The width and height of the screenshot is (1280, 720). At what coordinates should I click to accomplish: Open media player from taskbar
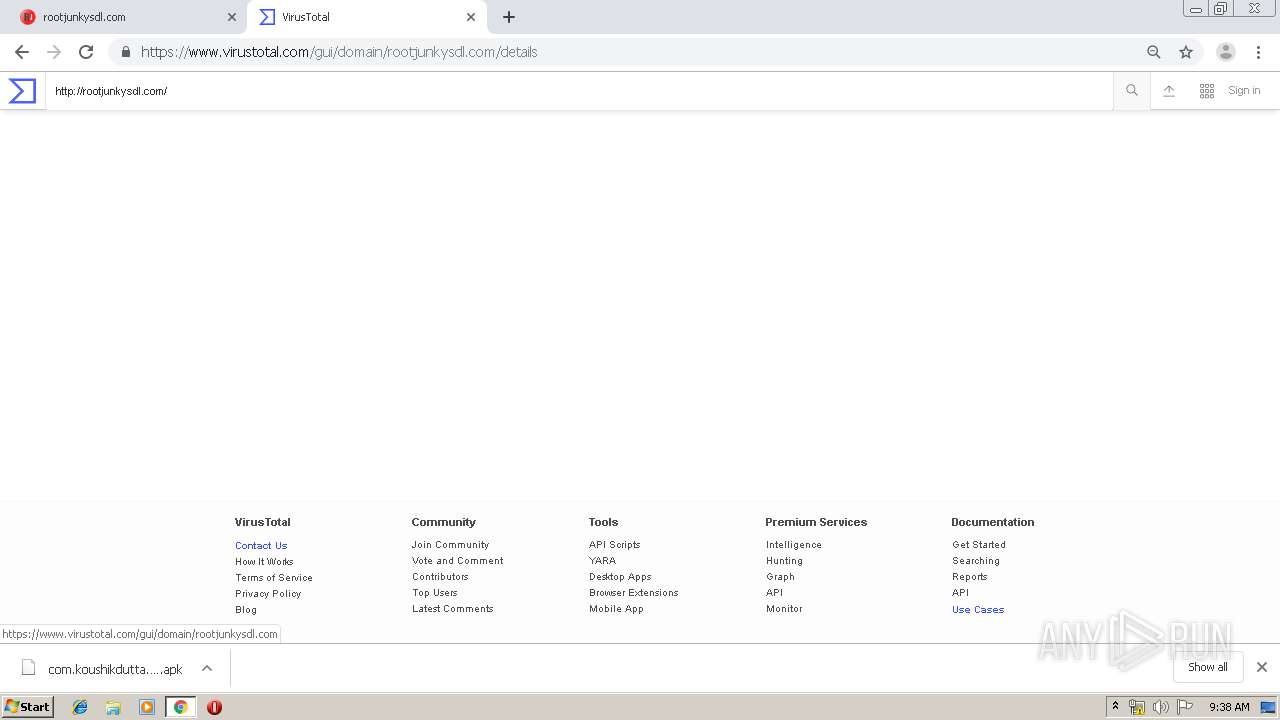(x=147, y=707)
